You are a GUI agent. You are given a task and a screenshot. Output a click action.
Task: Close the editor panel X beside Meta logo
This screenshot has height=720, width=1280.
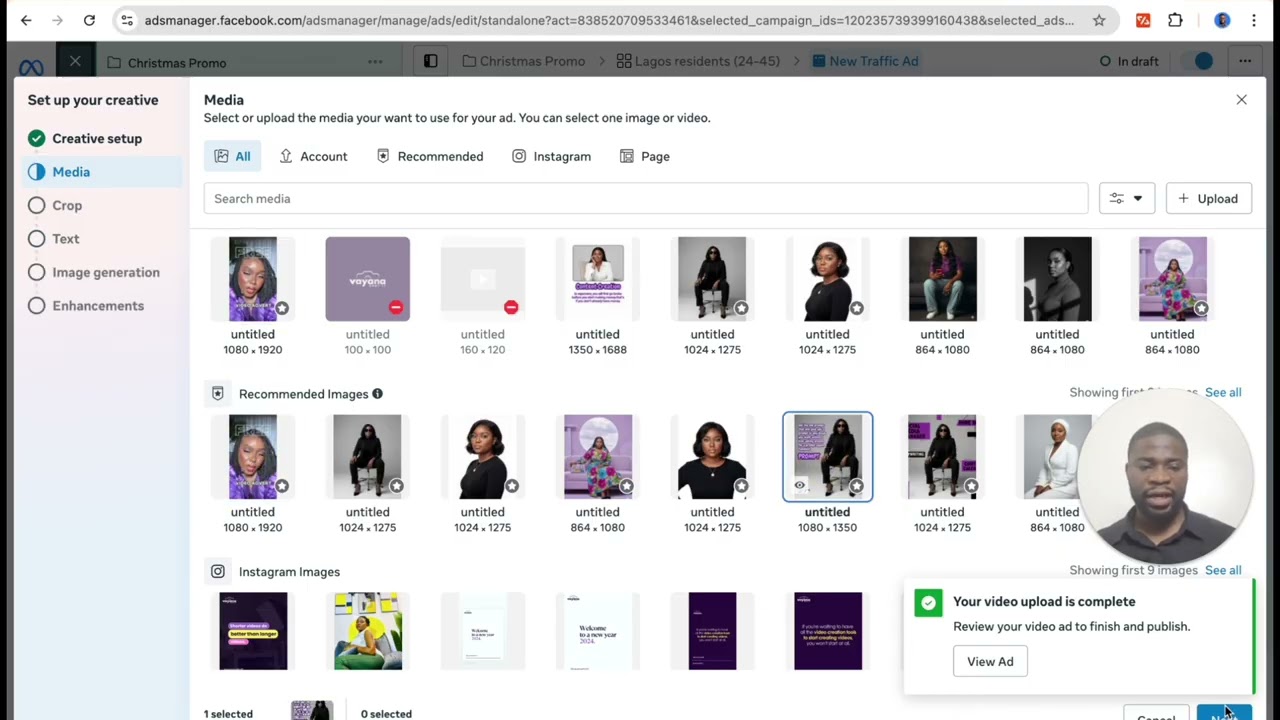click(x=75, y=61)
